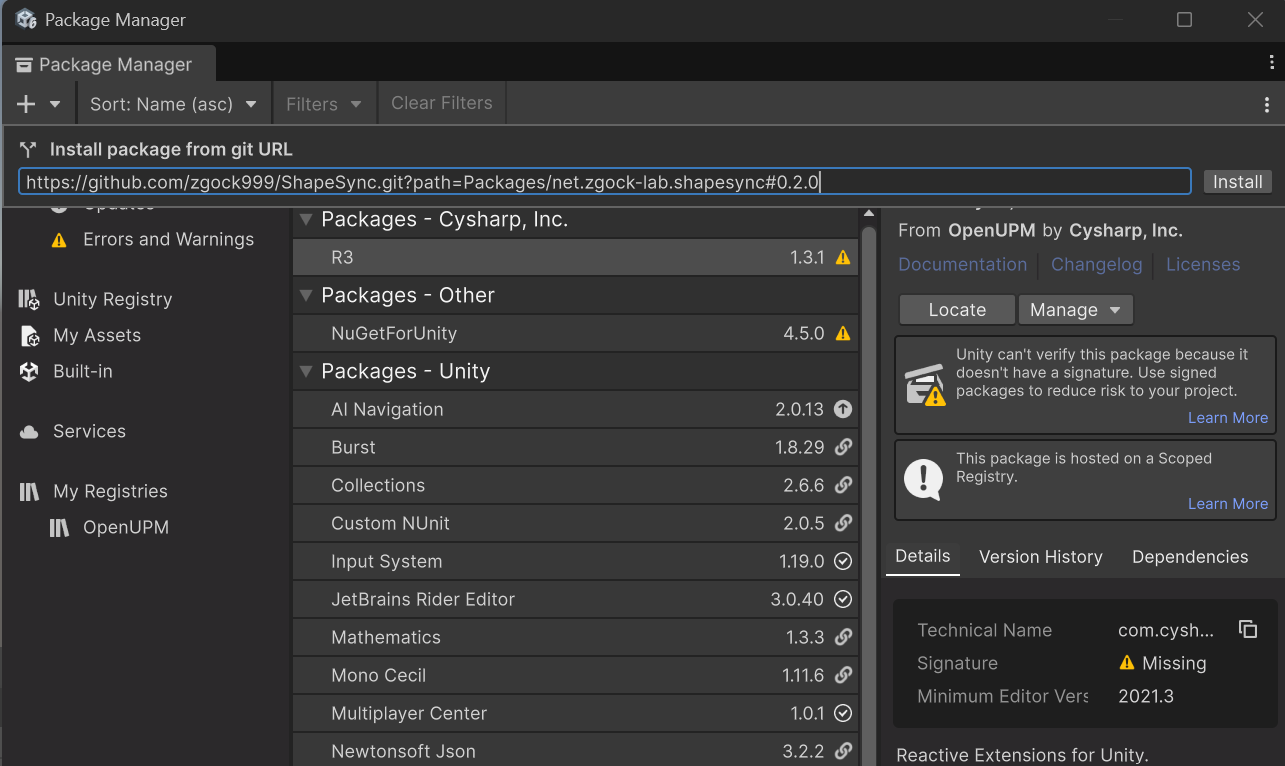Screen dimensions: 1285x766
Task: Open Services in sidebar
Action: (x=89, y=431)
